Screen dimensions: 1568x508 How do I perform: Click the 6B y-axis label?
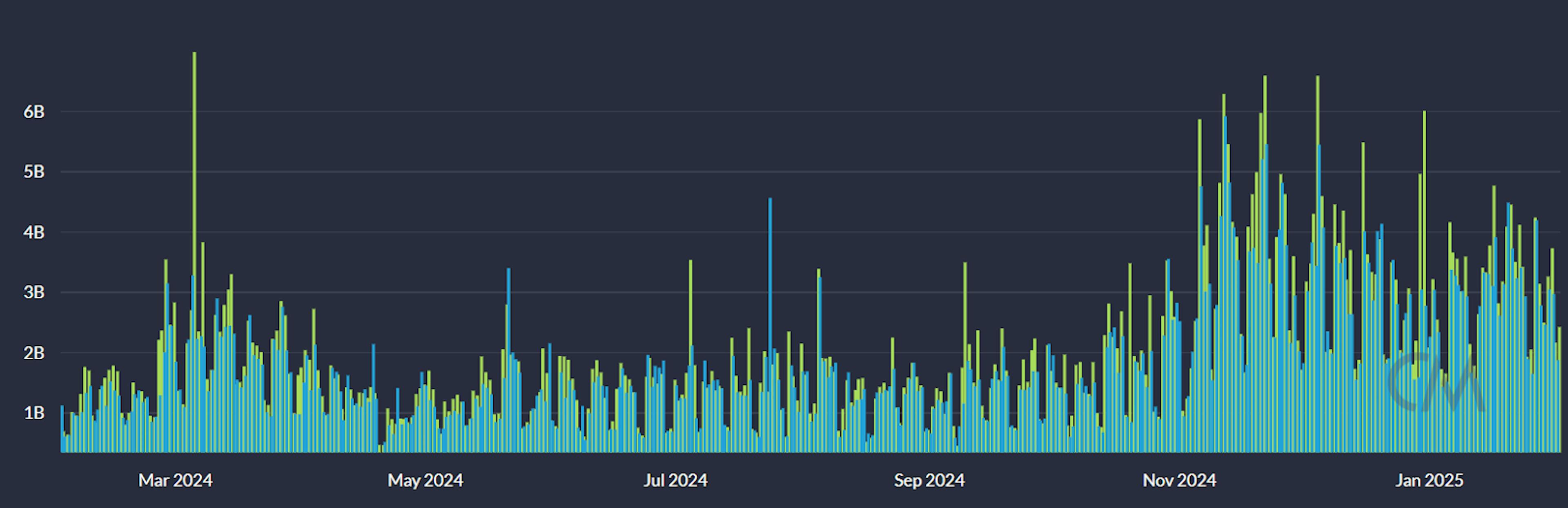(x=34, y=112)
